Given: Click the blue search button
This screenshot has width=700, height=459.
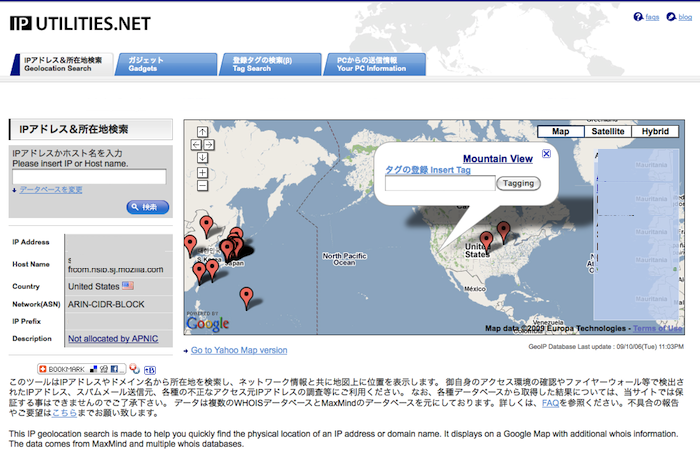Looking at the screenshot, I should (148, 207).
